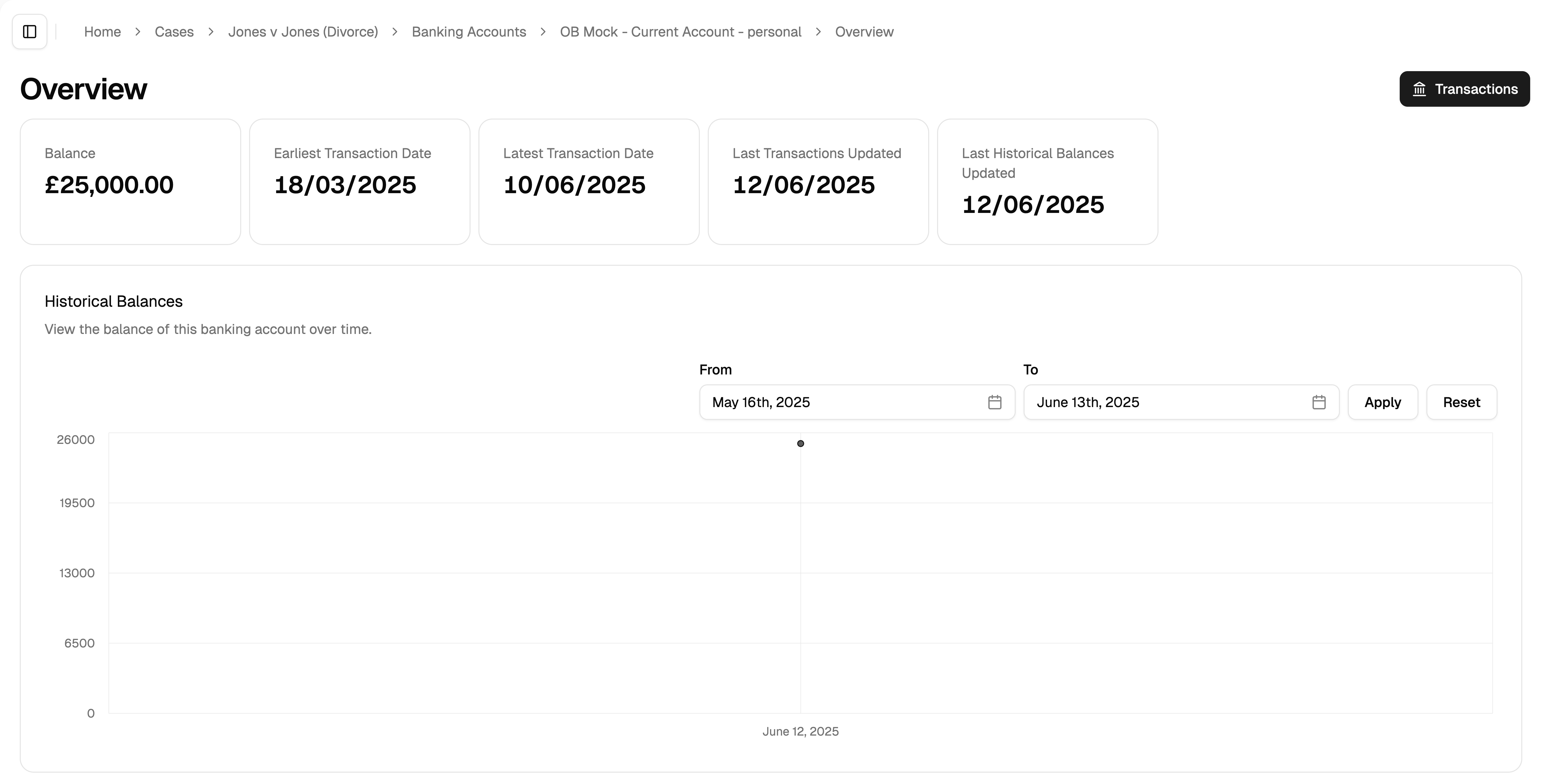Open Jones v Jones (Divorce) breadcrumb
Viewport: 1546px width, 784px height.
302,32
